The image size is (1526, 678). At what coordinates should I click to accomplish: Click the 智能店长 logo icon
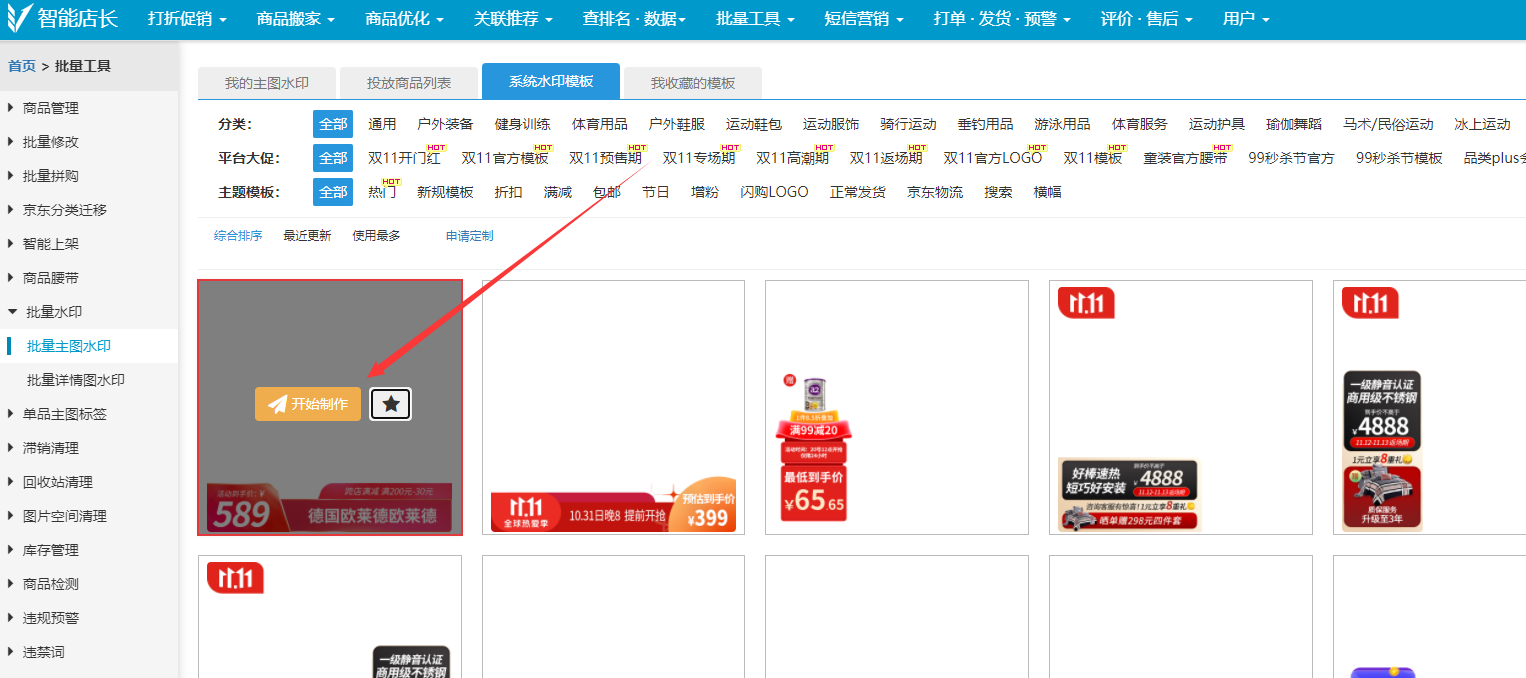18,18
